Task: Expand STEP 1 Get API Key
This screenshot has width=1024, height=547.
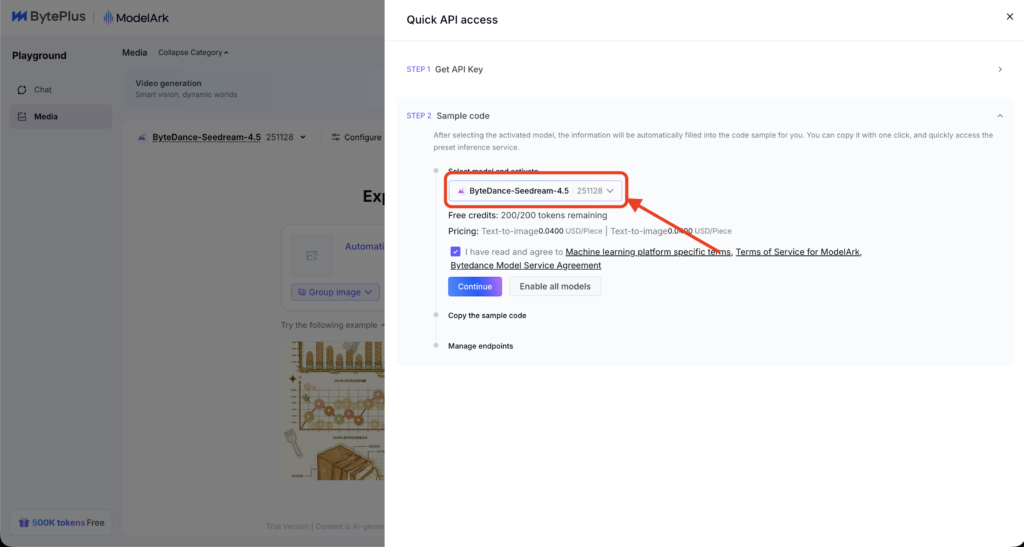Action: click(1000, 70)
